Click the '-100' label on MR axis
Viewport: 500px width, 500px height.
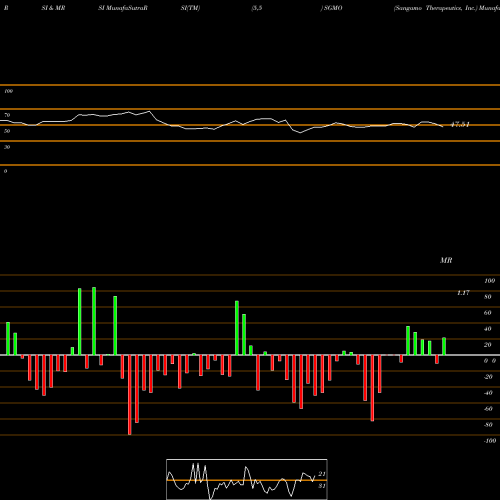pyautogui.click(x=490, y=441)
